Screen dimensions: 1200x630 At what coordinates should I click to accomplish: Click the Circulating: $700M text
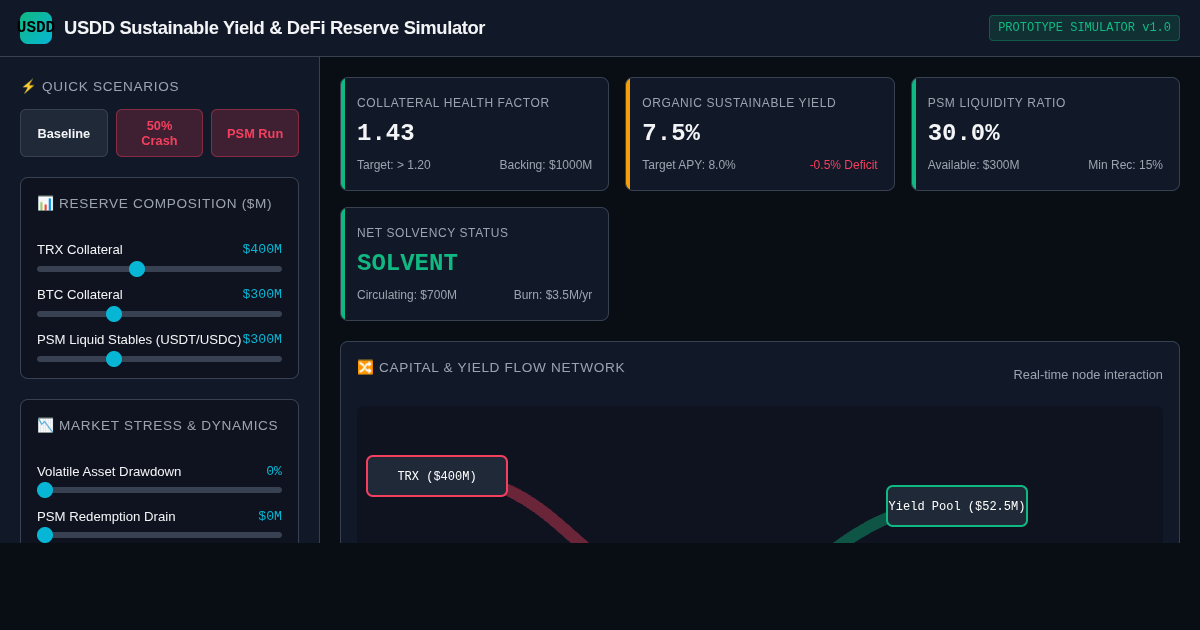click(407, 295)
